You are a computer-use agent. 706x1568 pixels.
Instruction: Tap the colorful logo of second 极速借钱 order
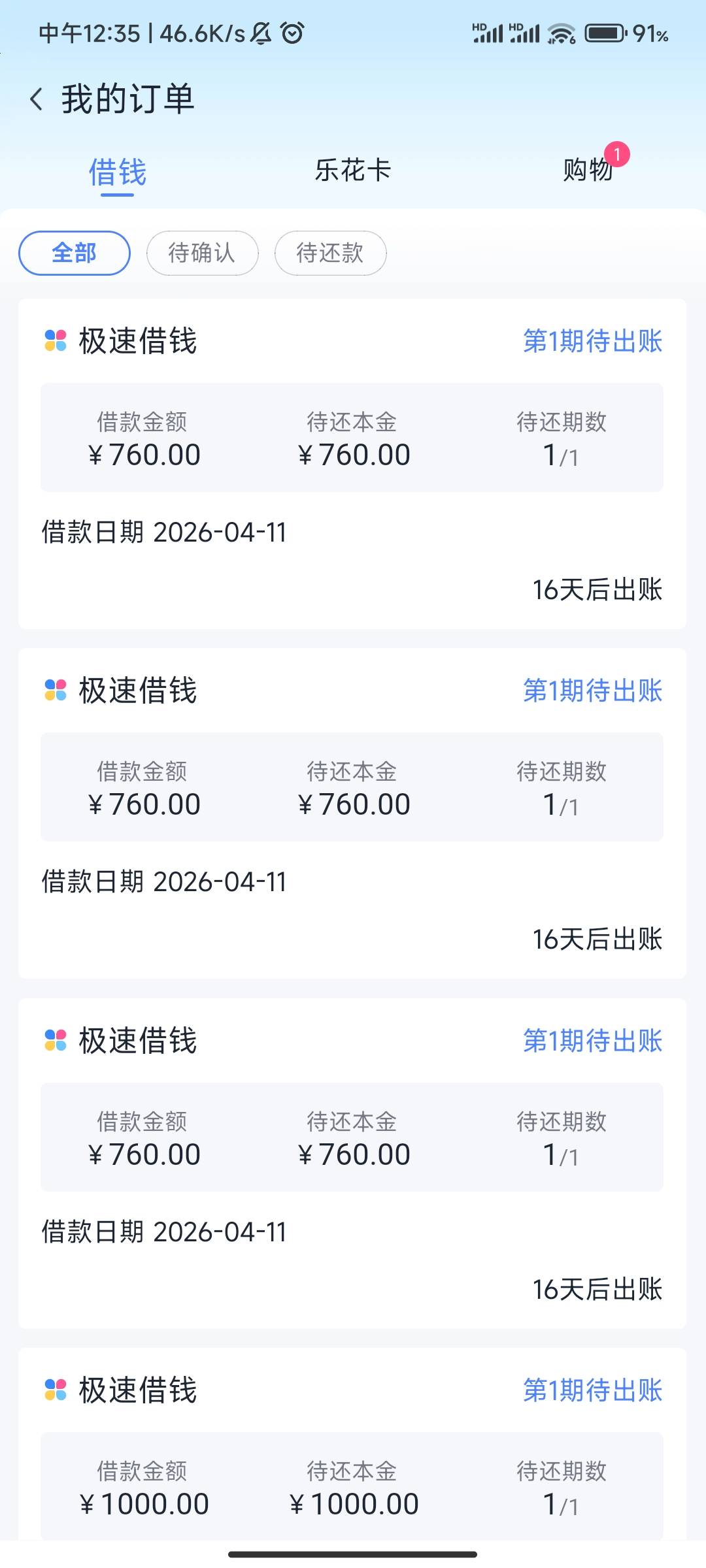point(56,690)
